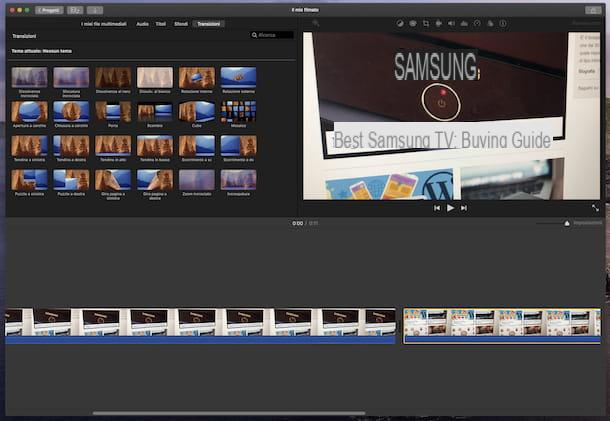
Task: Pick the Scambio transition
Action: tap(155, 114)
